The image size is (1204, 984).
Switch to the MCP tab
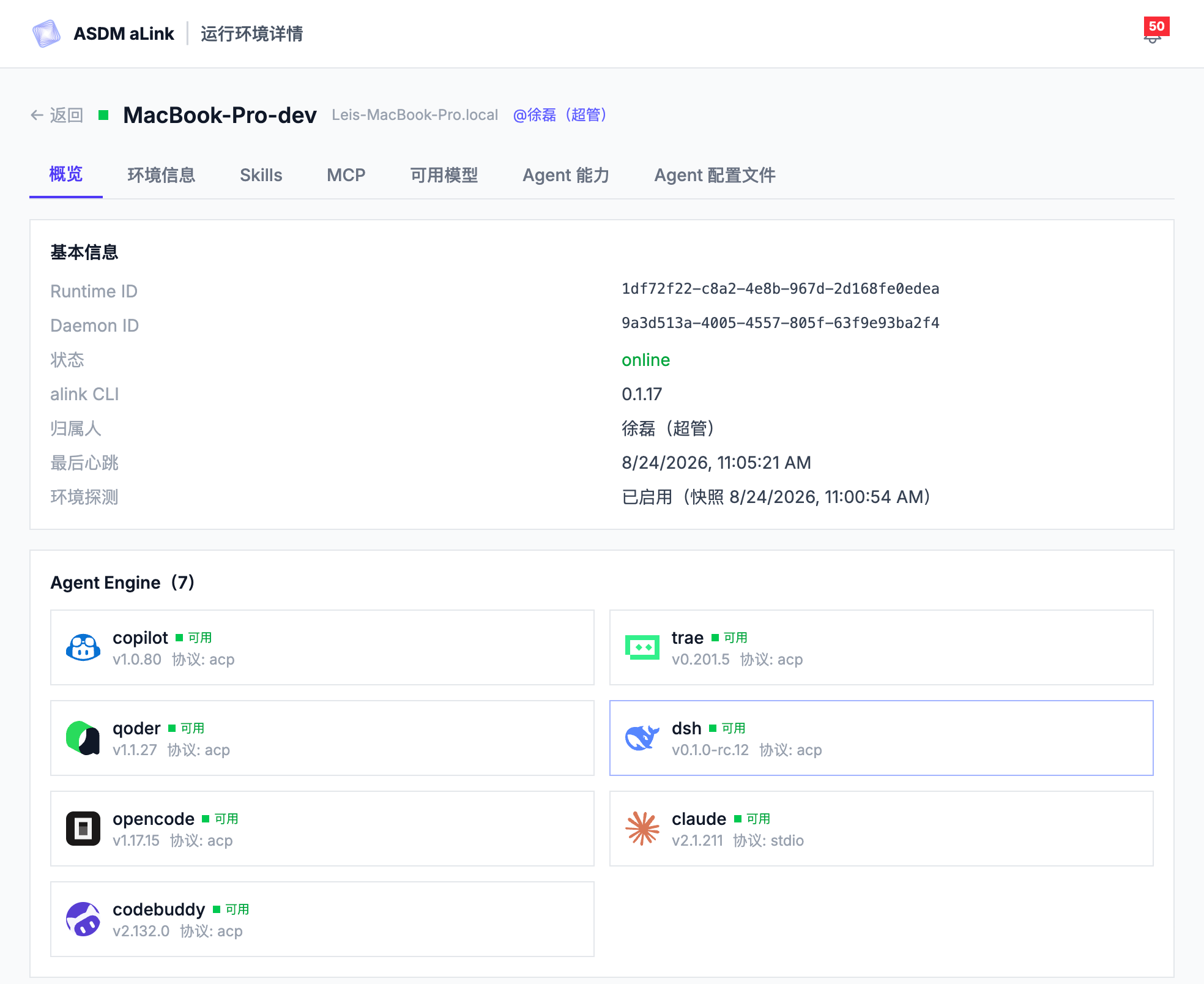click(346, 175)
